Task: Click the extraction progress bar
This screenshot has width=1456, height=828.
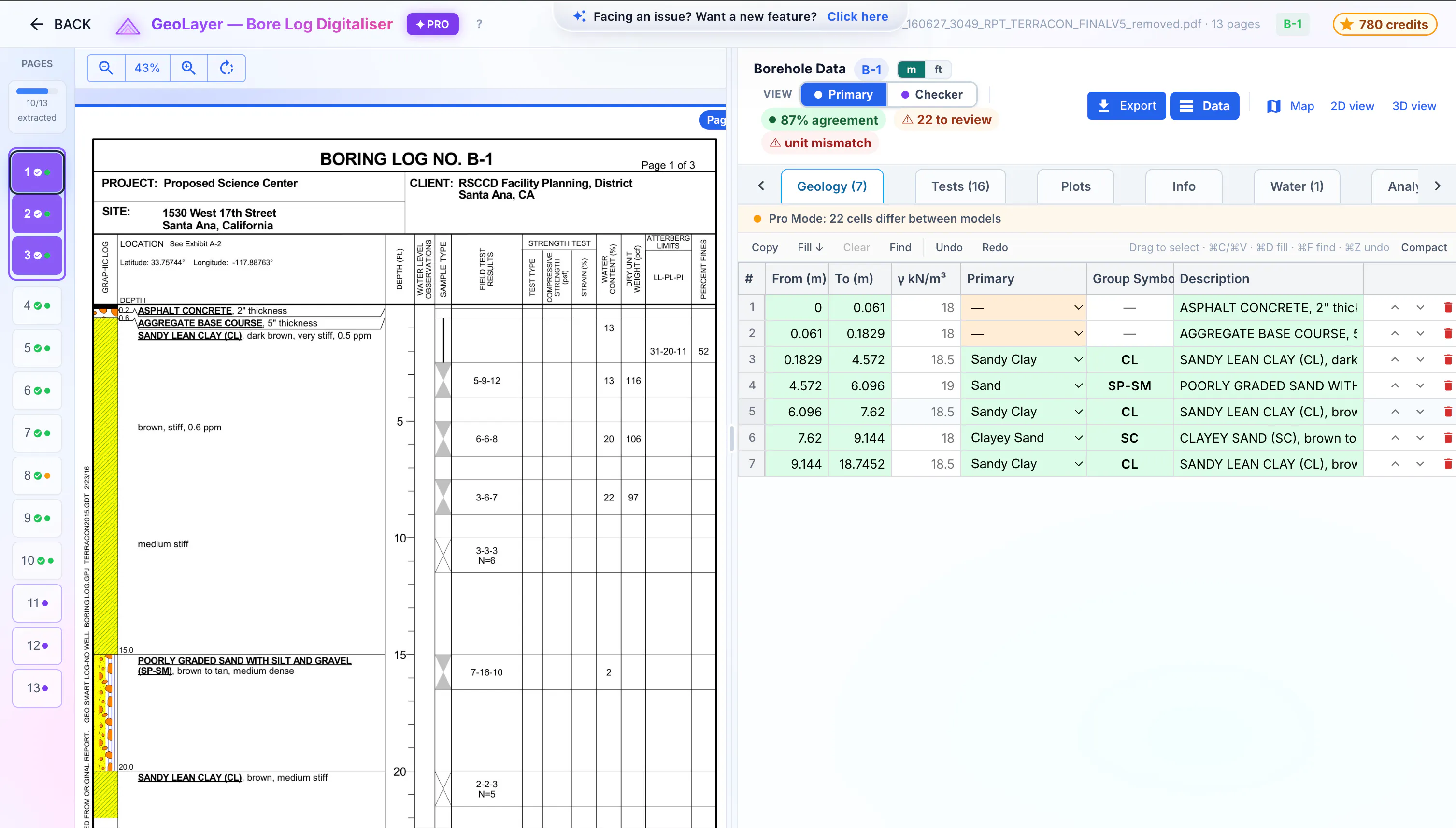Action: [x=37, y=91]
